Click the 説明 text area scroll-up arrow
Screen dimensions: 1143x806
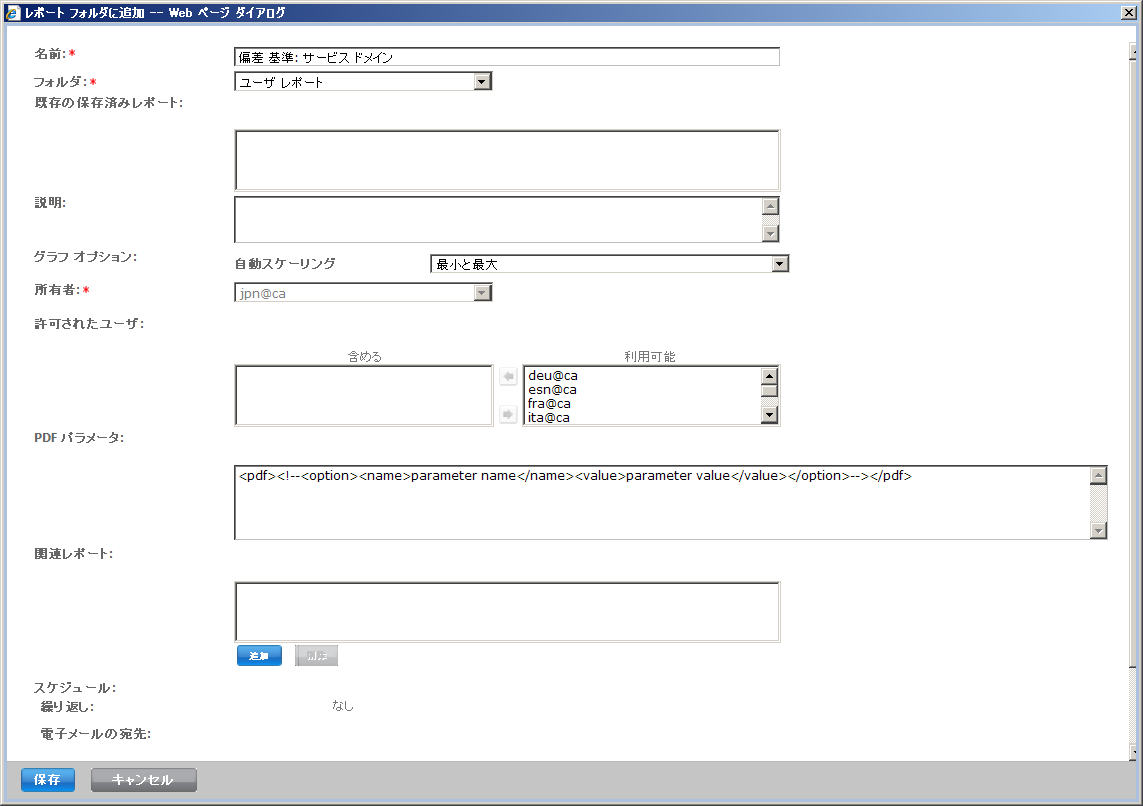[x=770, y=206]
